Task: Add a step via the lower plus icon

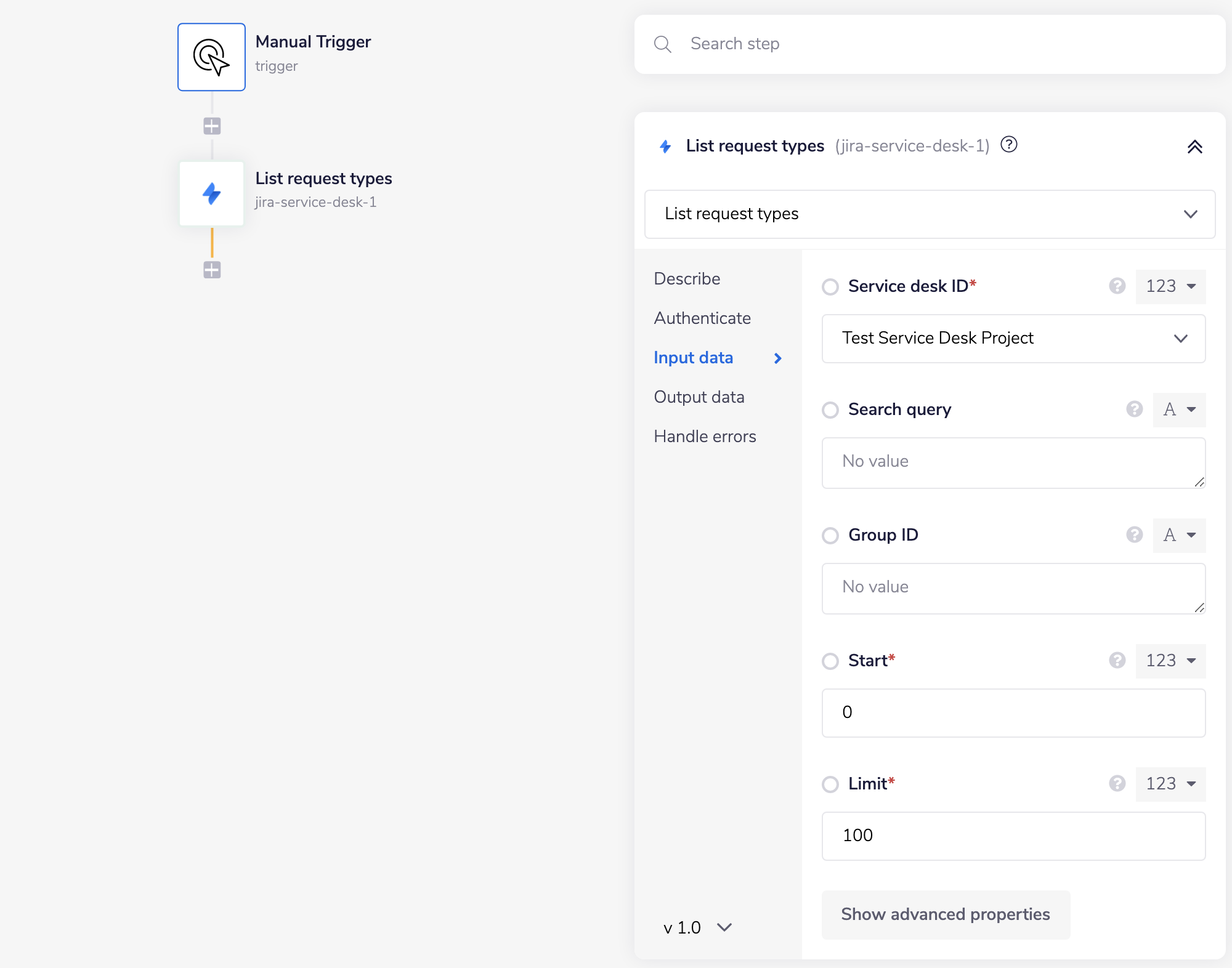Action: coord(211,270)
